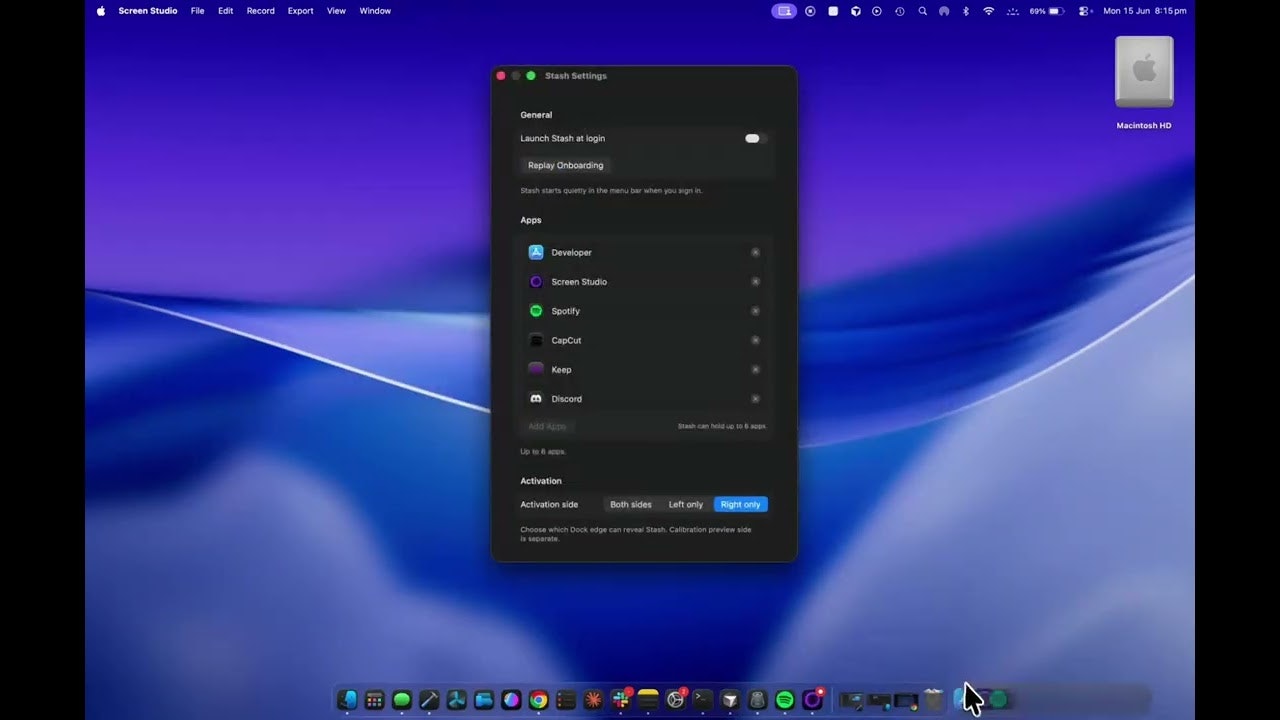Remove Discord from Stash apps list
This screenshot has height=720, width=1280.
[755, 399]
